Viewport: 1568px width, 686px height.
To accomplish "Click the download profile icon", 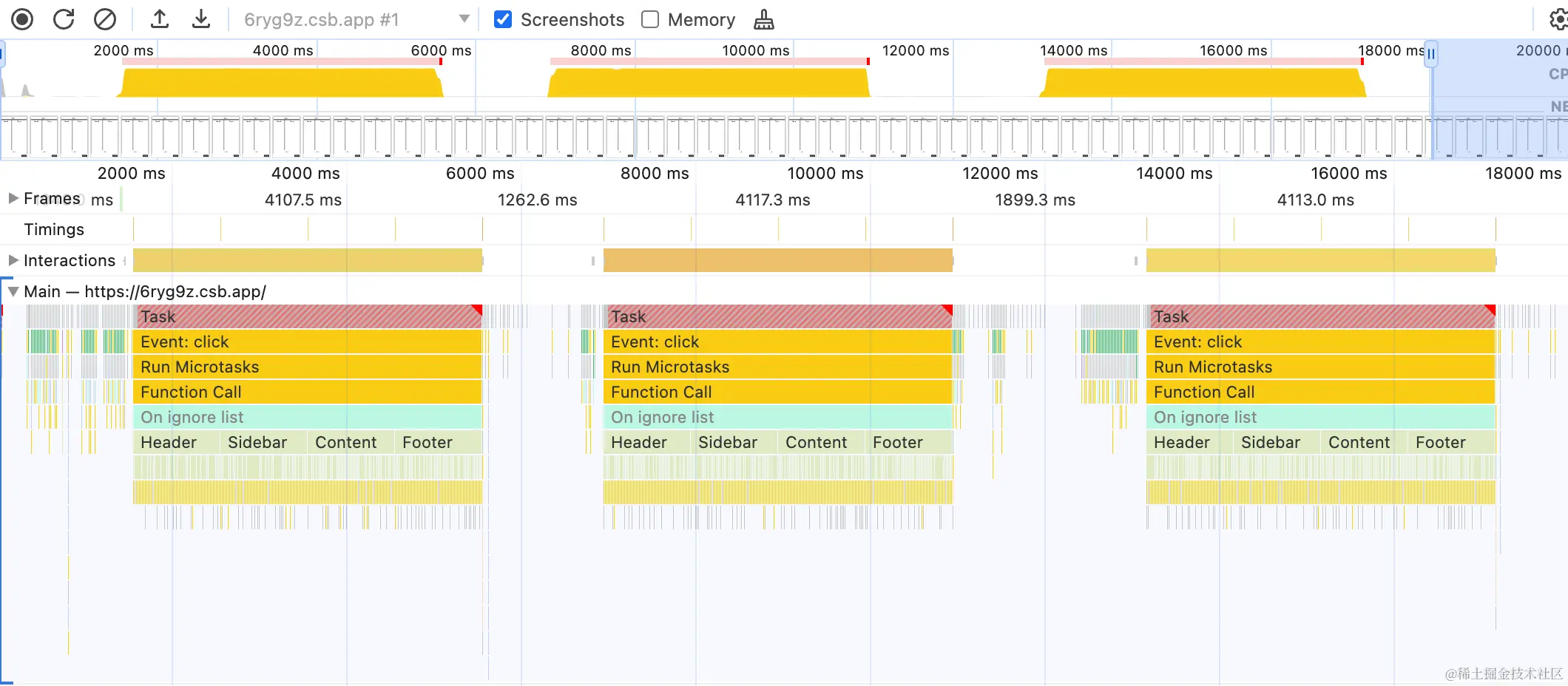I will (200, 19).
